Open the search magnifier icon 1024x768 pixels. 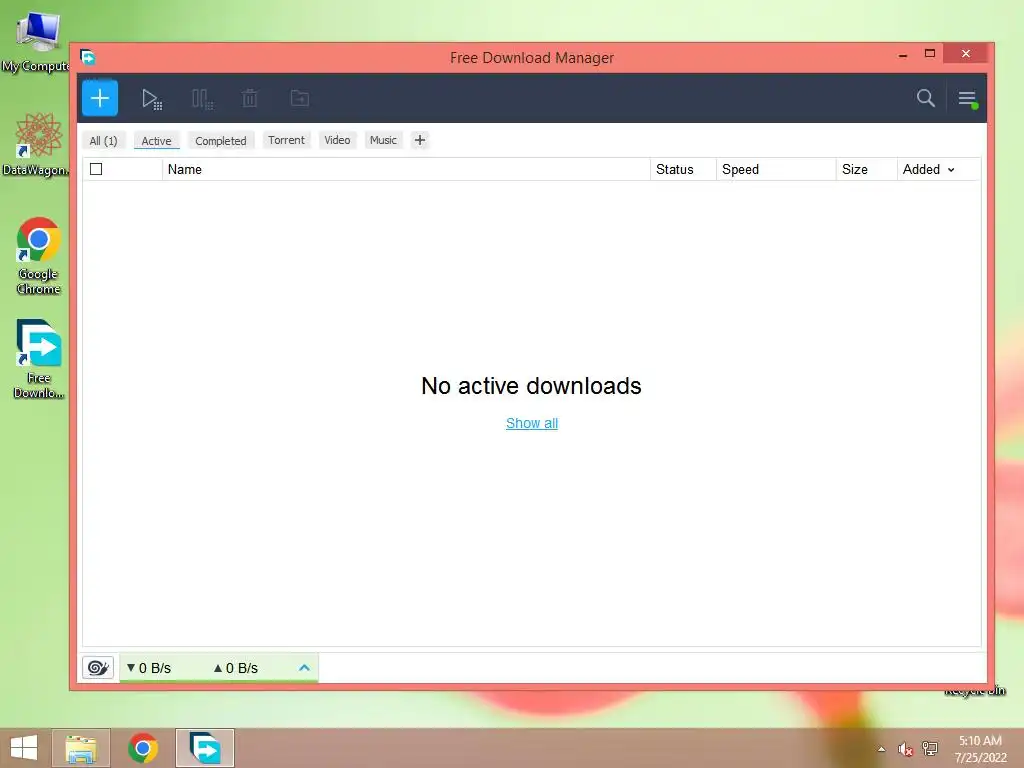[x=925, y=98]
